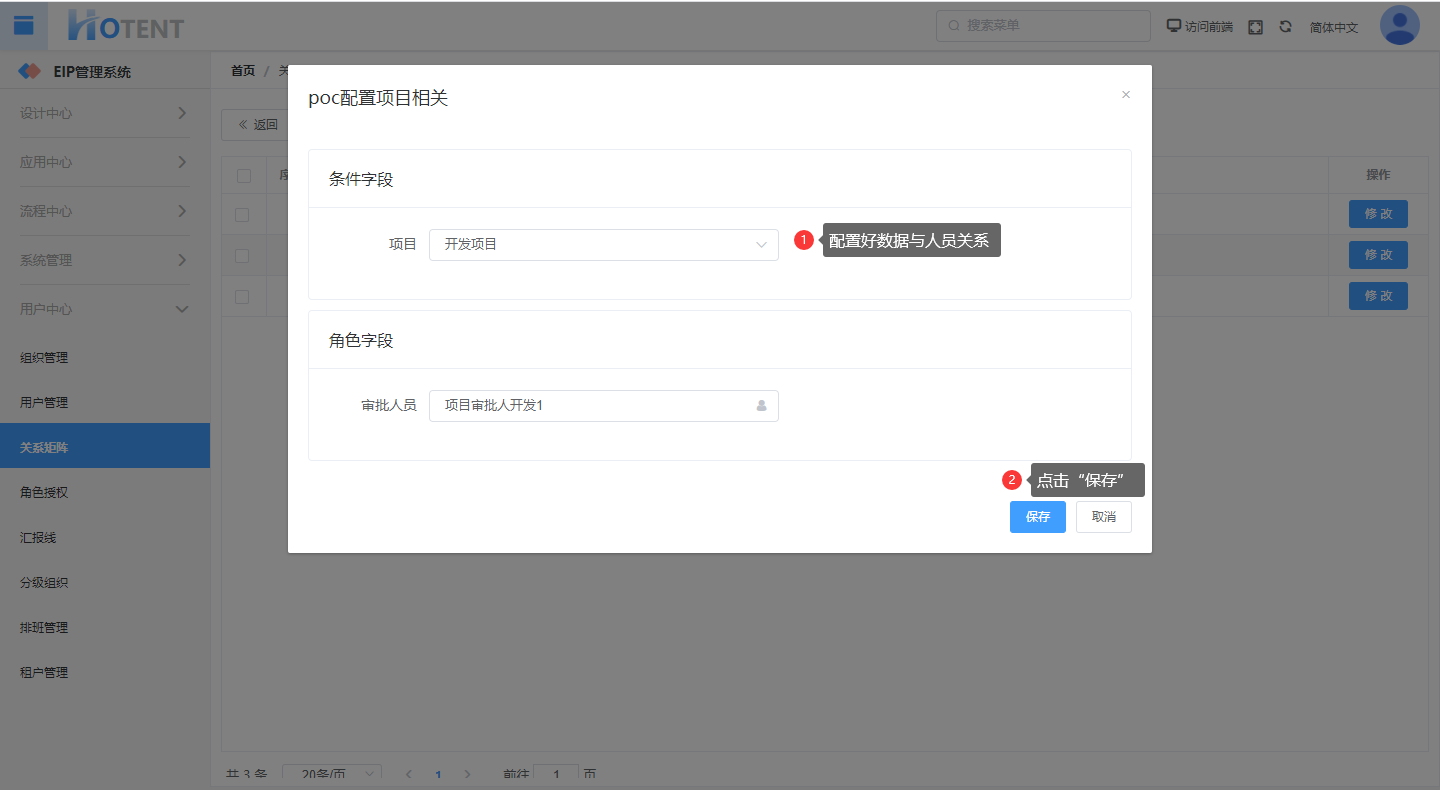Expand 设计中心 in the sidebar
This screenshot has width=1440, height=790.
point(105,113)
